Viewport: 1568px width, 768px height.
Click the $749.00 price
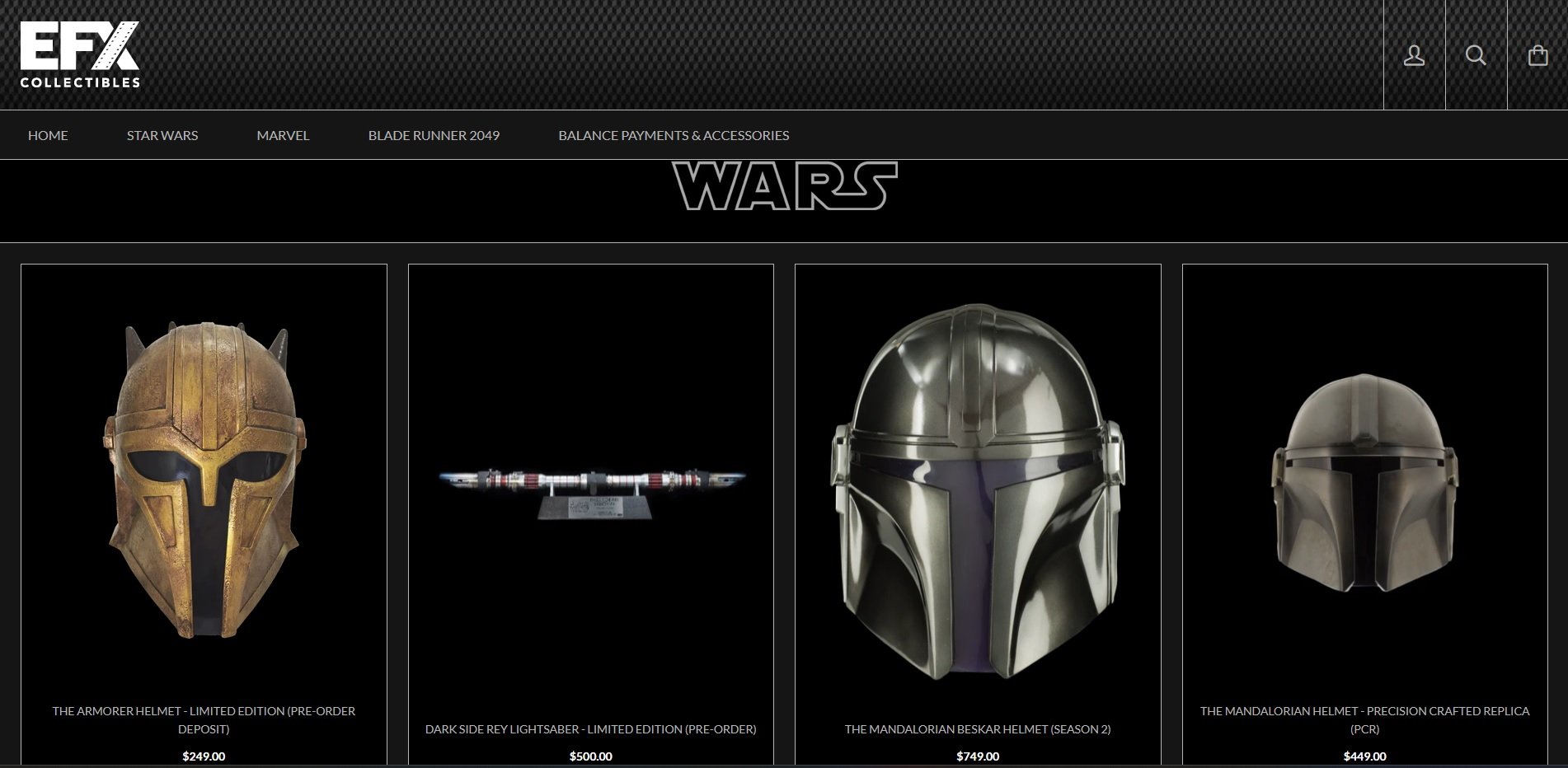point(978,756)
